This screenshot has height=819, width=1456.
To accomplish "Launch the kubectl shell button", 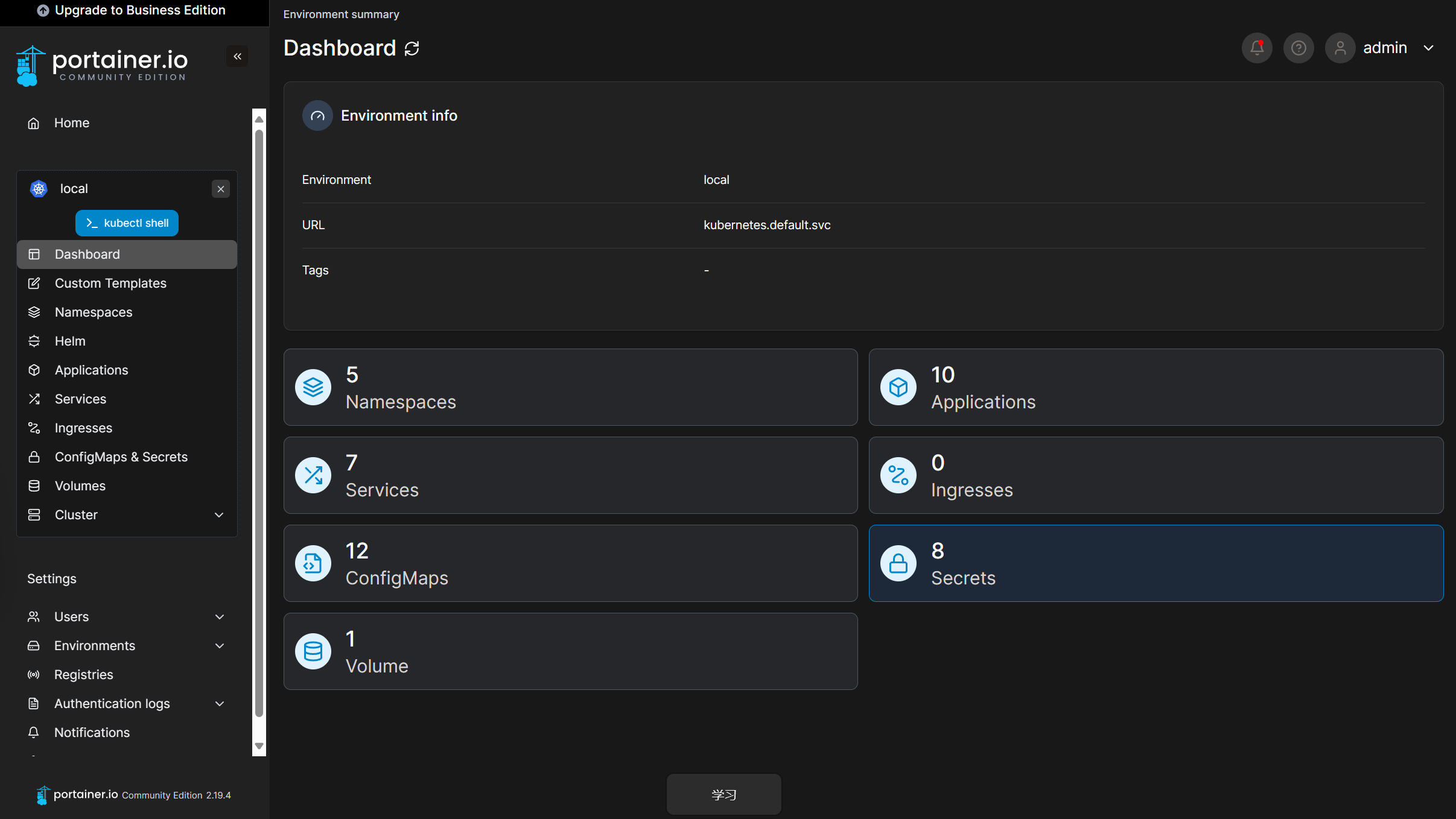I will coord(127,223).
